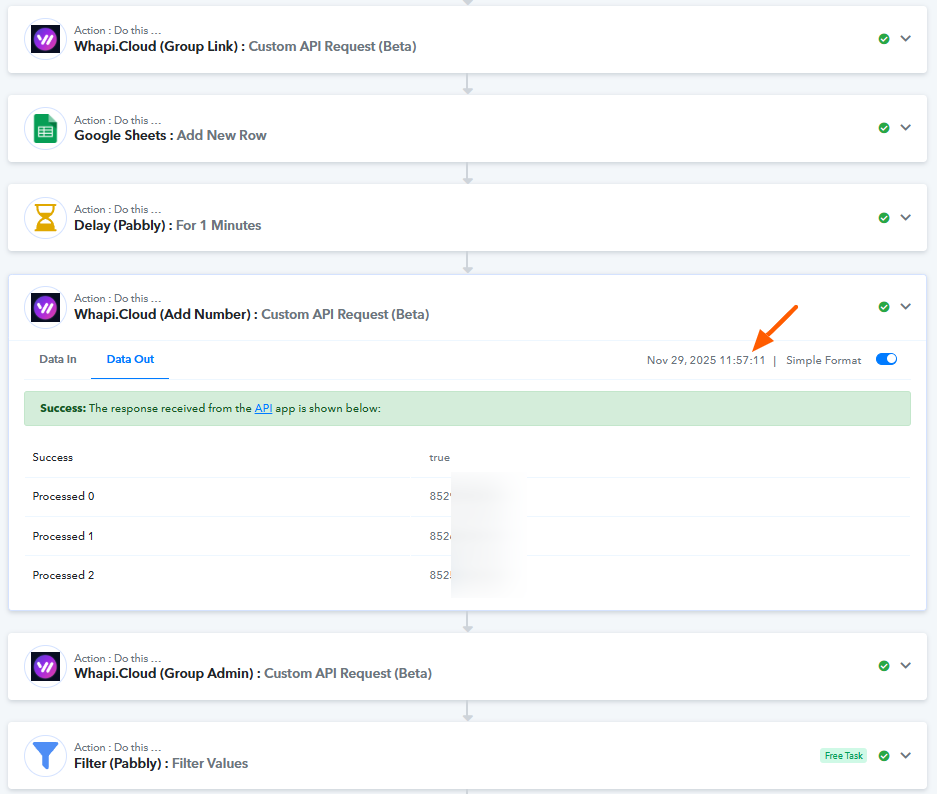Collapse the Whapi.Cloud Add Number step

906,307
